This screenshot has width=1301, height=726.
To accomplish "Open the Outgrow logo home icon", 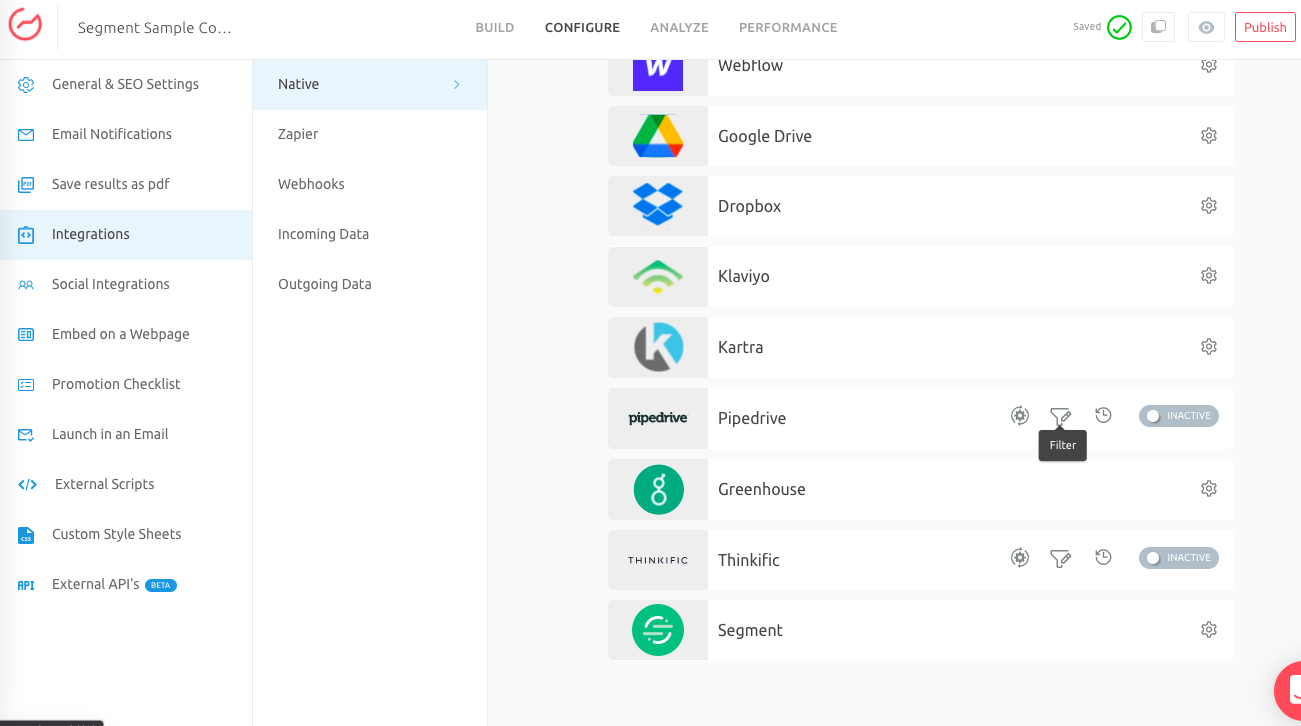I will coord(25,26).
